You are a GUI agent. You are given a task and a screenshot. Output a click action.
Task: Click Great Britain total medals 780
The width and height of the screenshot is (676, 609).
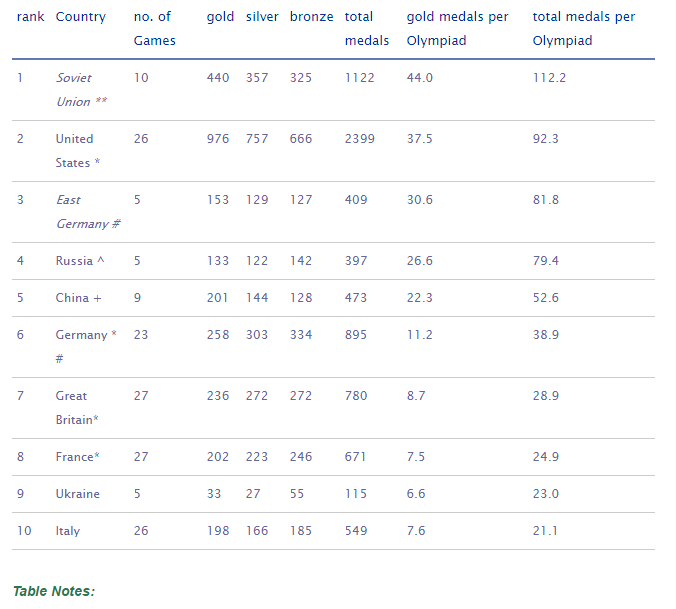tap(356, 396)
